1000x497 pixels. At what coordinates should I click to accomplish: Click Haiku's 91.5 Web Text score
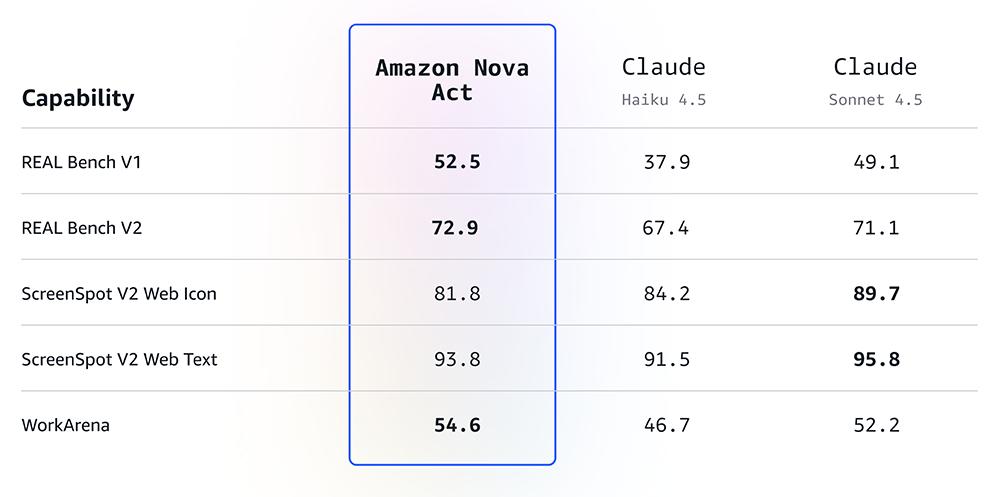click(x=666, y=359)
